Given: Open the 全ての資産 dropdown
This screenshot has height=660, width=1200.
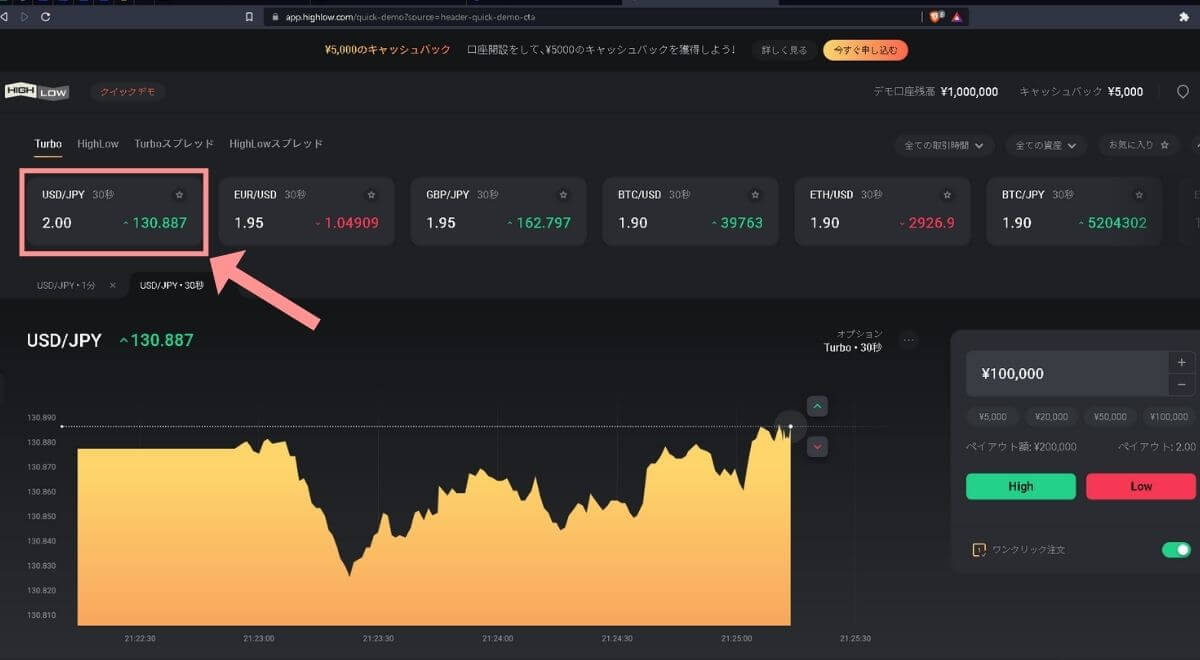Looking at the screenshot, I should coord(1046,145).
